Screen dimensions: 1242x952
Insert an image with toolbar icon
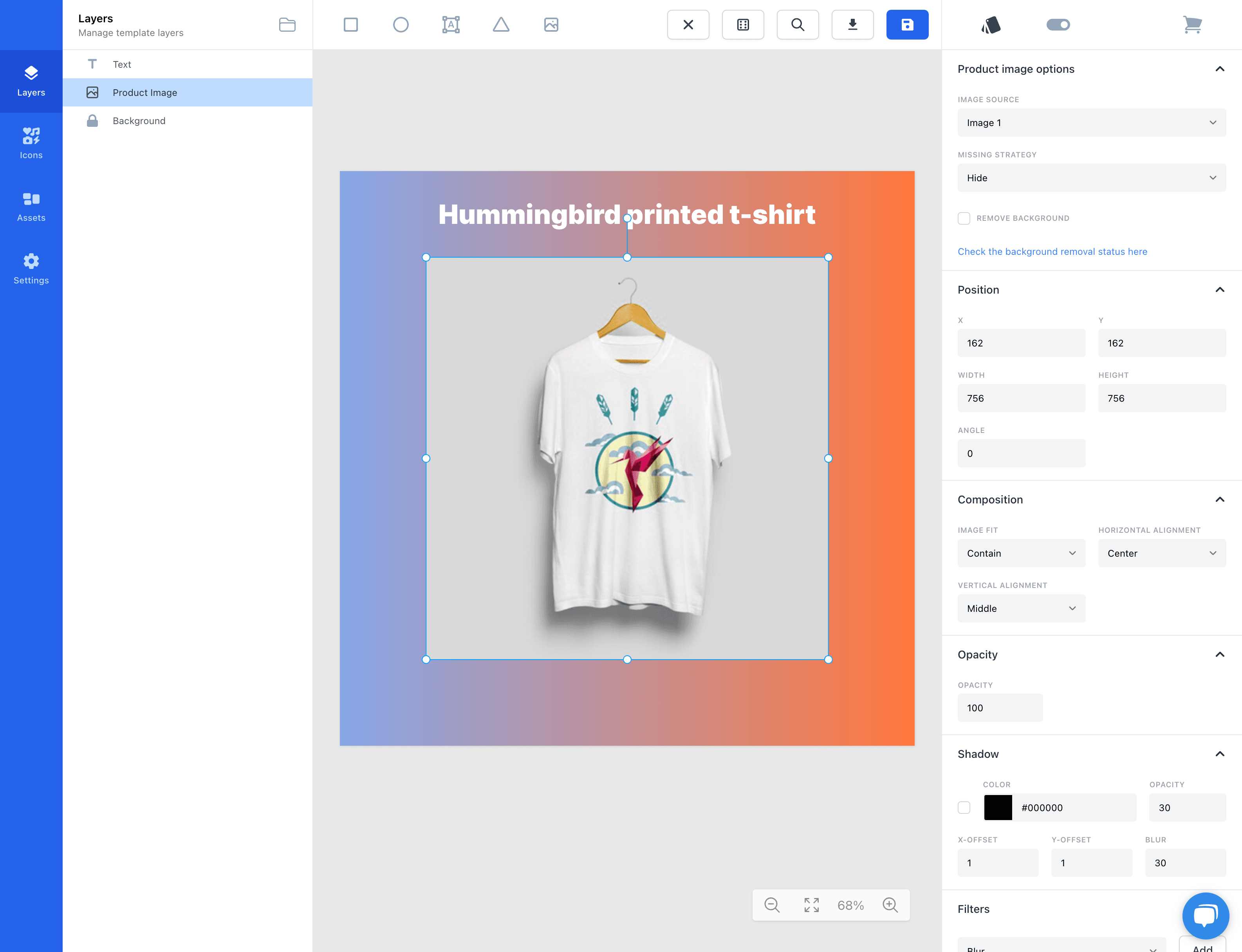pos(551,24)
